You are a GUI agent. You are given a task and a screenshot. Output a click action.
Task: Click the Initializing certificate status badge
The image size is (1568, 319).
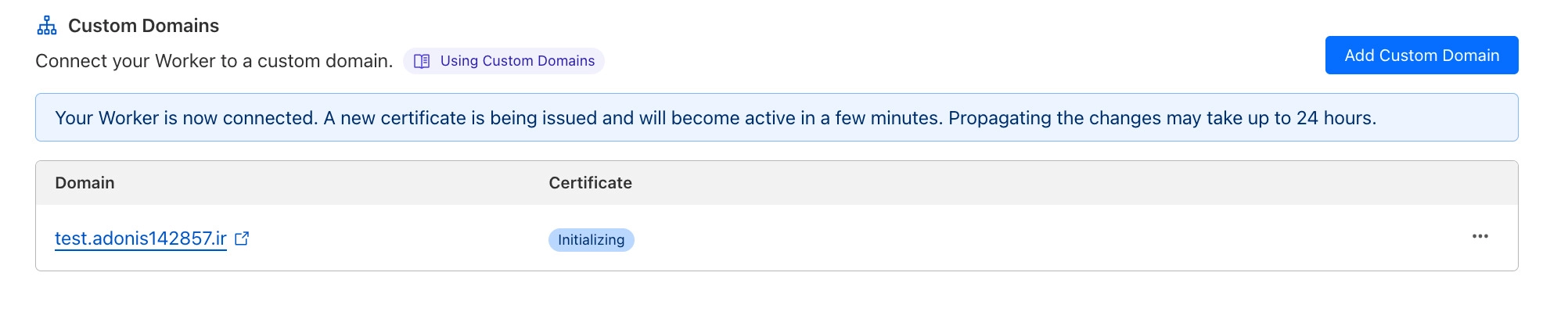click(591, 240)
